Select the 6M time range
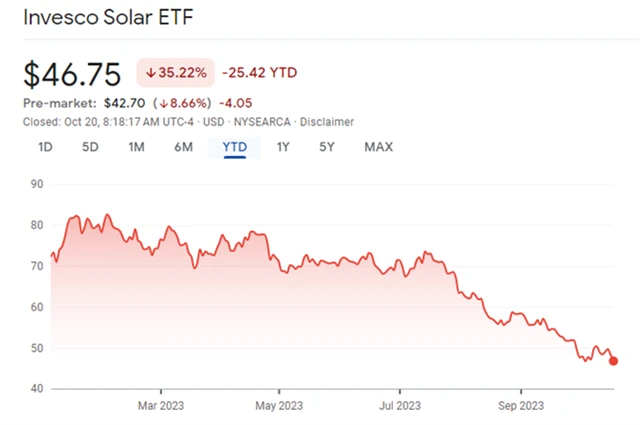The height and width of the screenshot is (425, 640). (183, 147)
